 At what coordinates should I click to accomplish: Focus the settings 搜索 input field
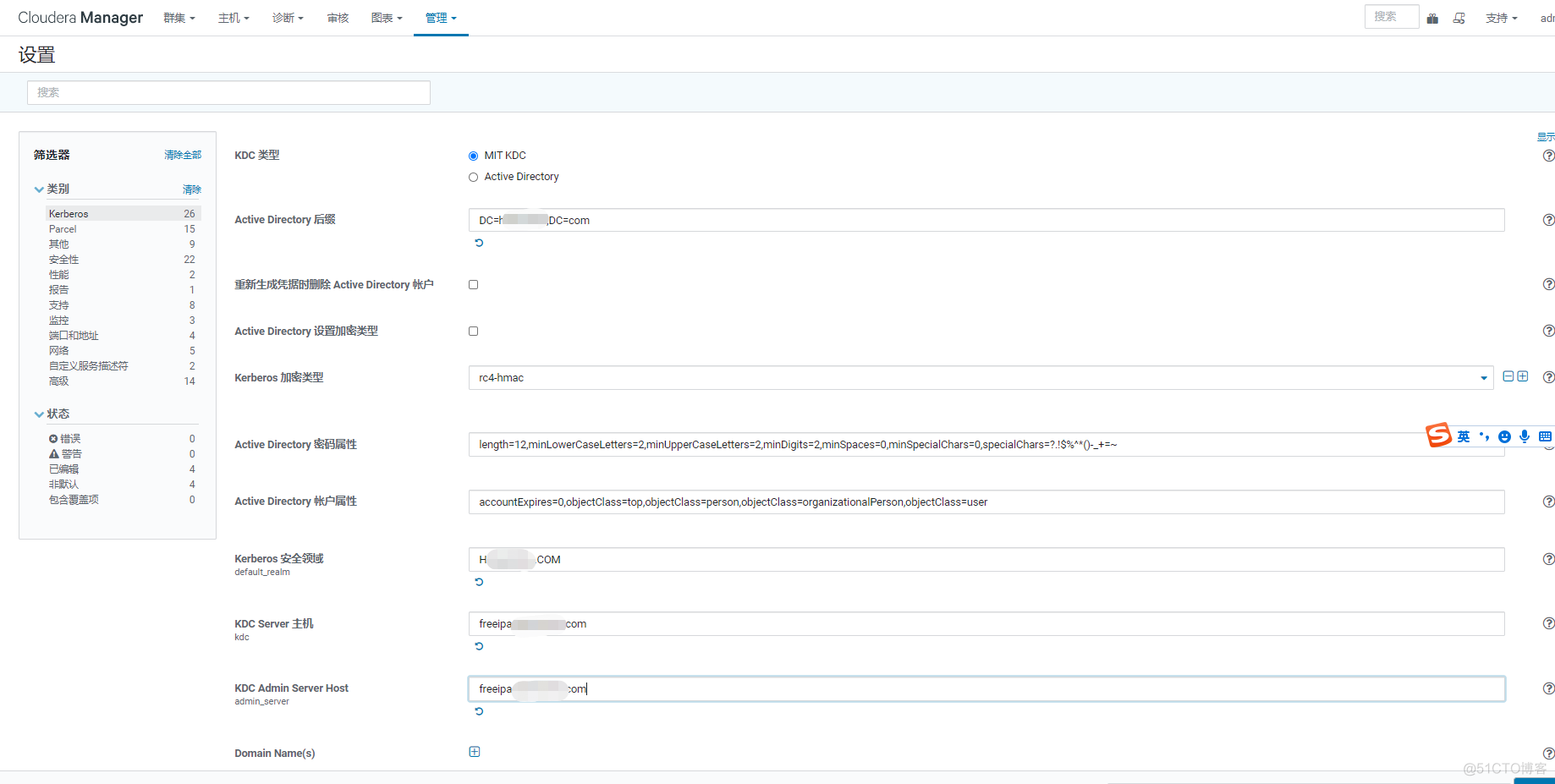point(228,92)
